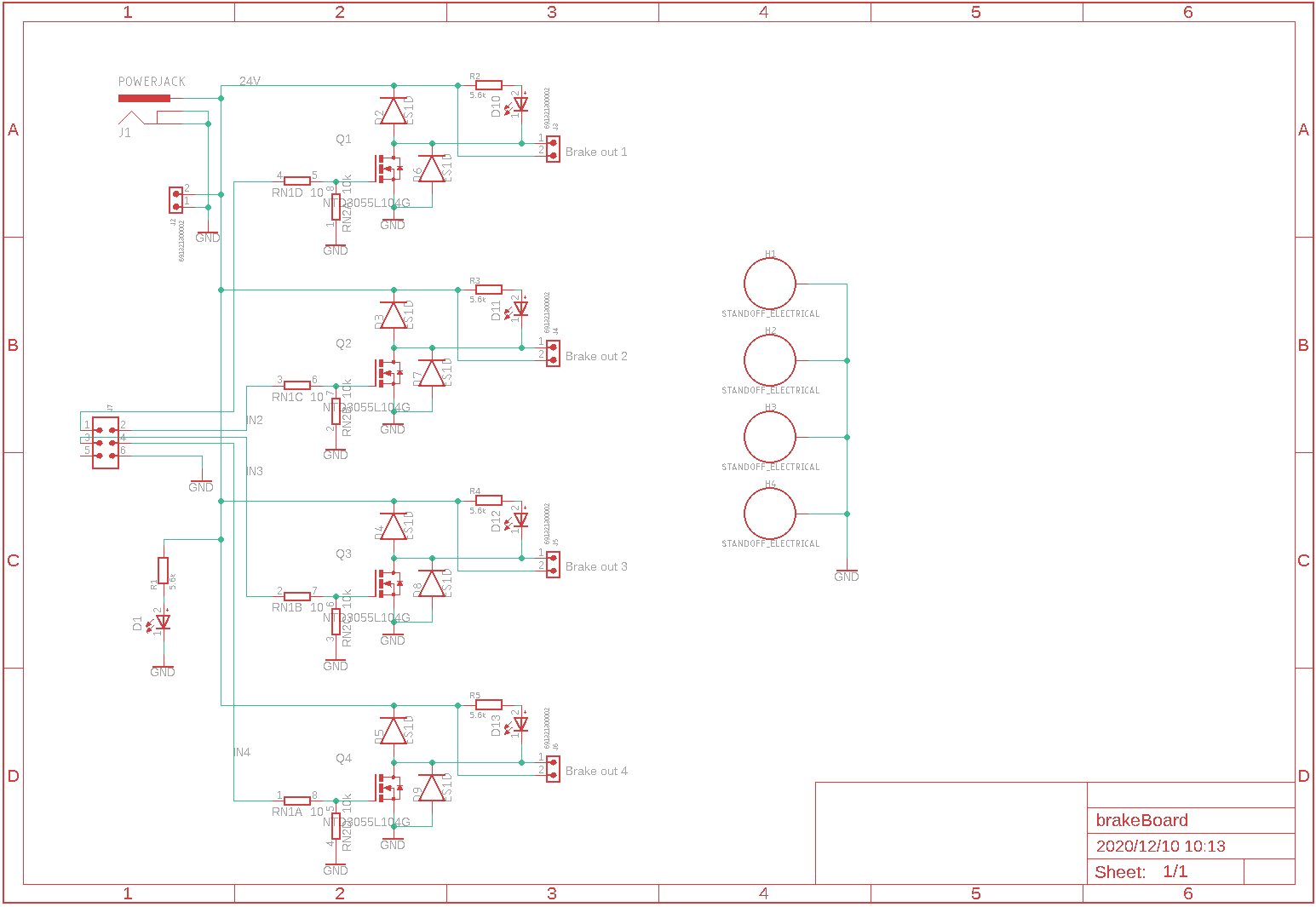Screen dimensions: 1316x907
Task: Select the RN1B gate resistor
Action: [x=297, y=596]
